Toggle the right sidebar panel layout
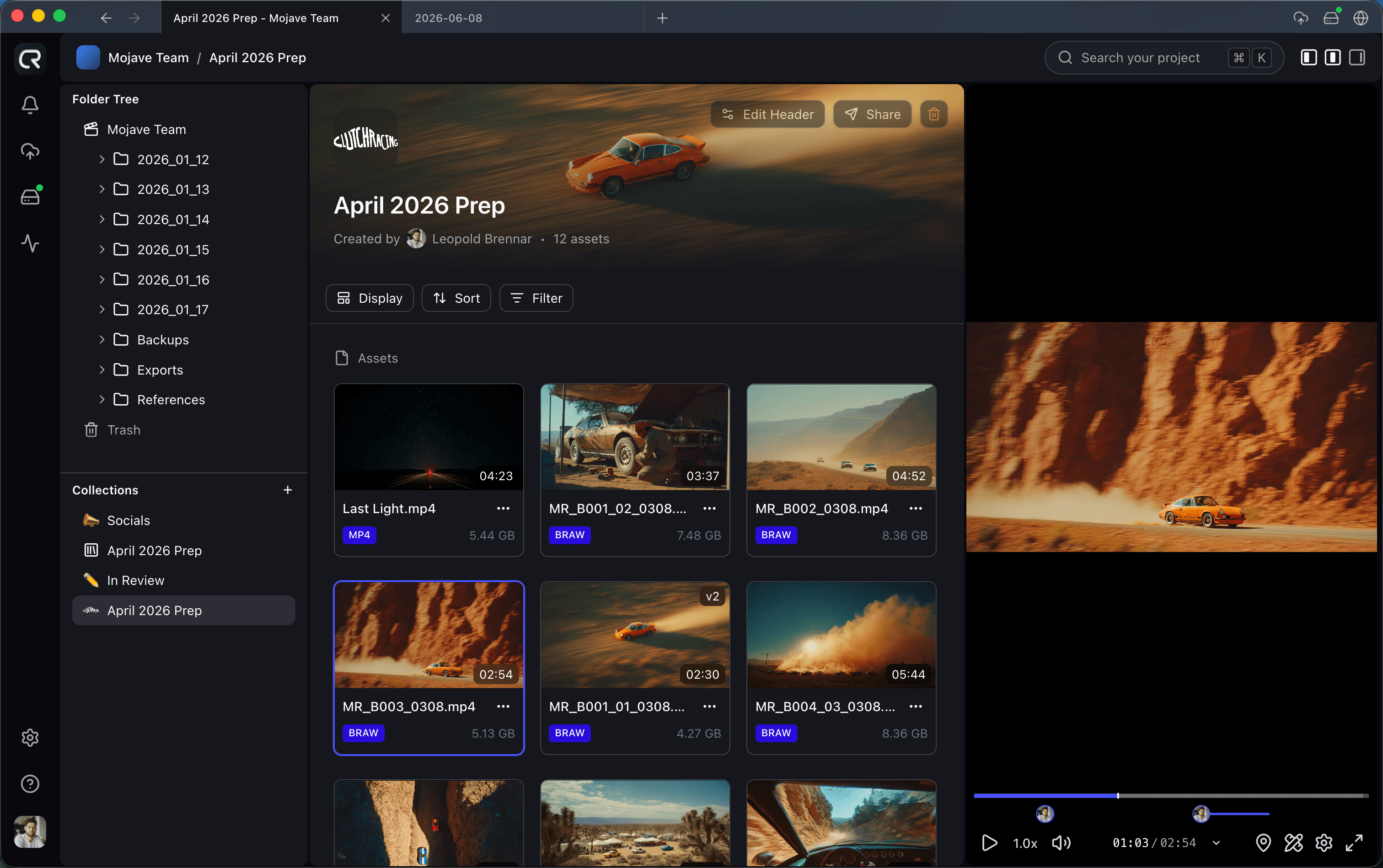 (x=1356, y=58)
